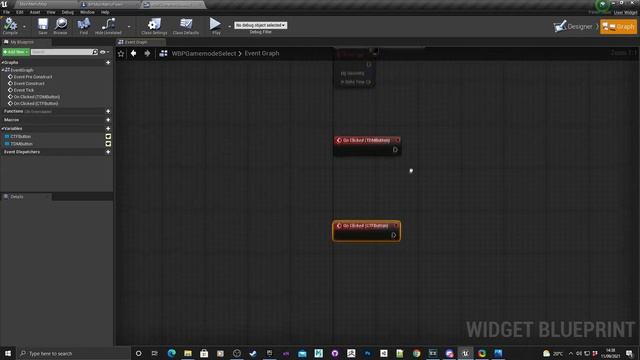Open Class Settings
The image size is (640, 360).
coord(154,26)
